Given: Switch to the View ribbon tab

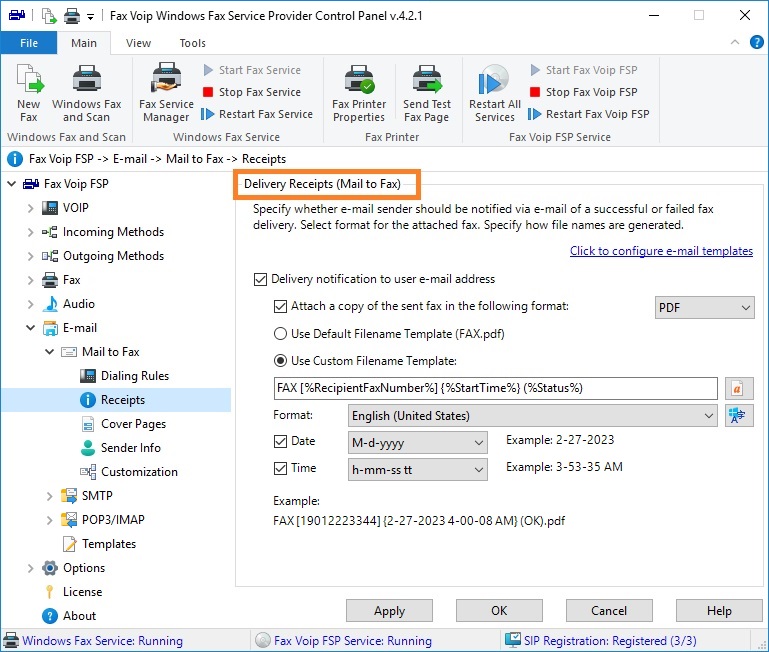Looking at the screenshot, I should tap(138, 43).
